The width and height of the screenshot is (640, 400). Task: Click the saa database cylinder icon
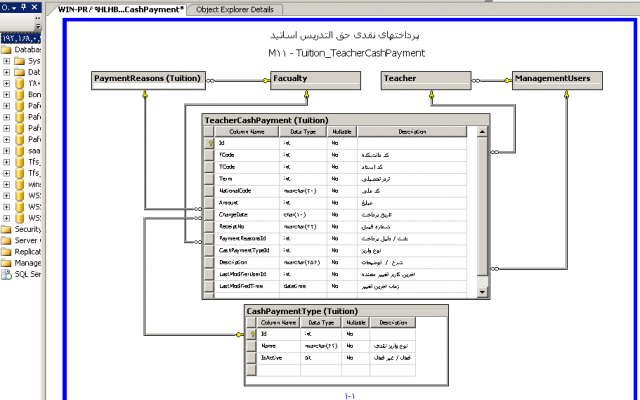pyautogui.click(x=19, y=151)
